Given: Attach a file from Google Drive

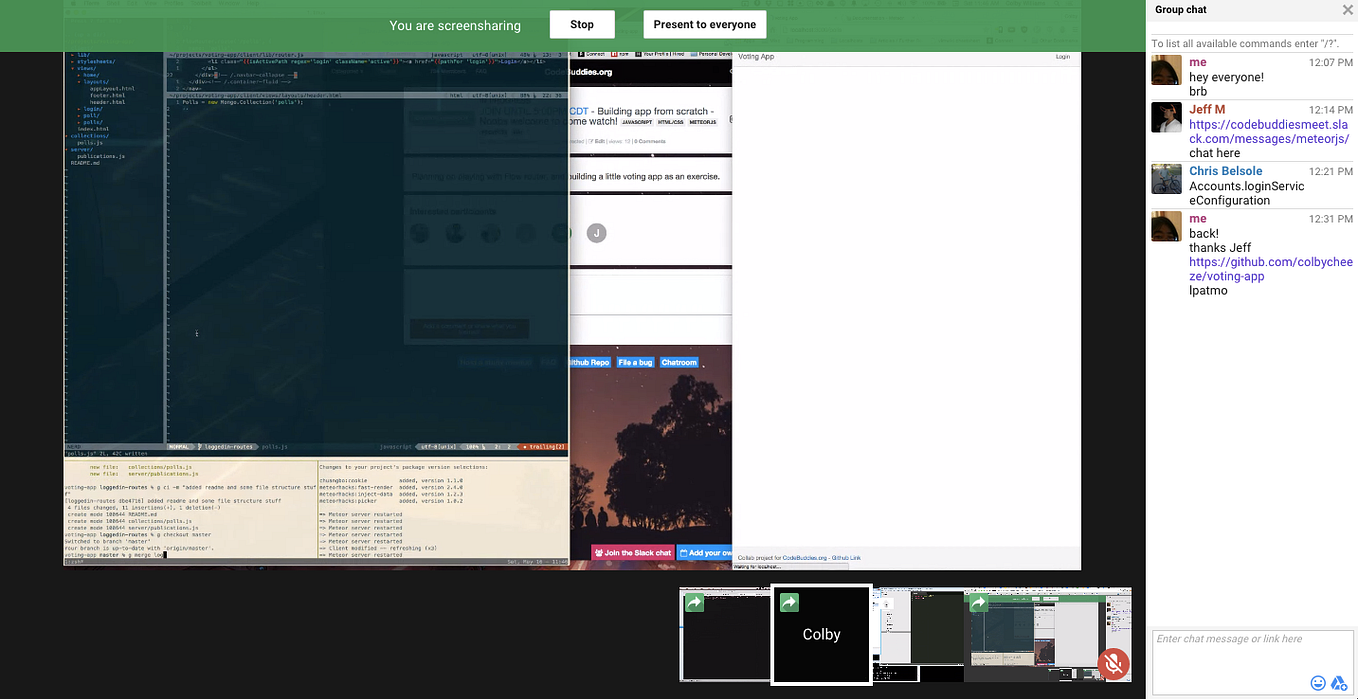Looking at the screenshot, I should click(1340, 683).
